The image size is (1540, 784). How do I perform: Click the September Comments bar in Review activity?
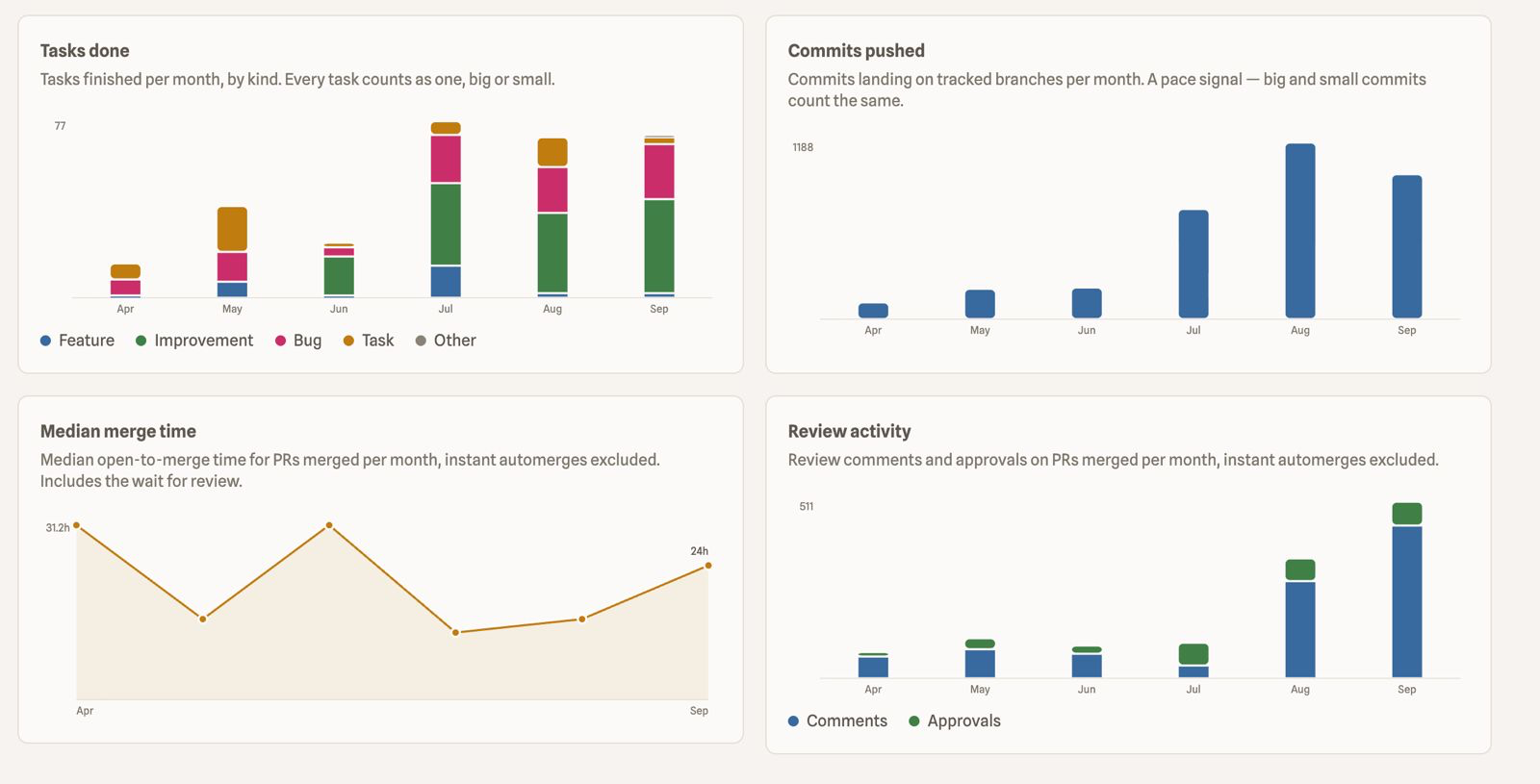click(x=1407, y=602)
